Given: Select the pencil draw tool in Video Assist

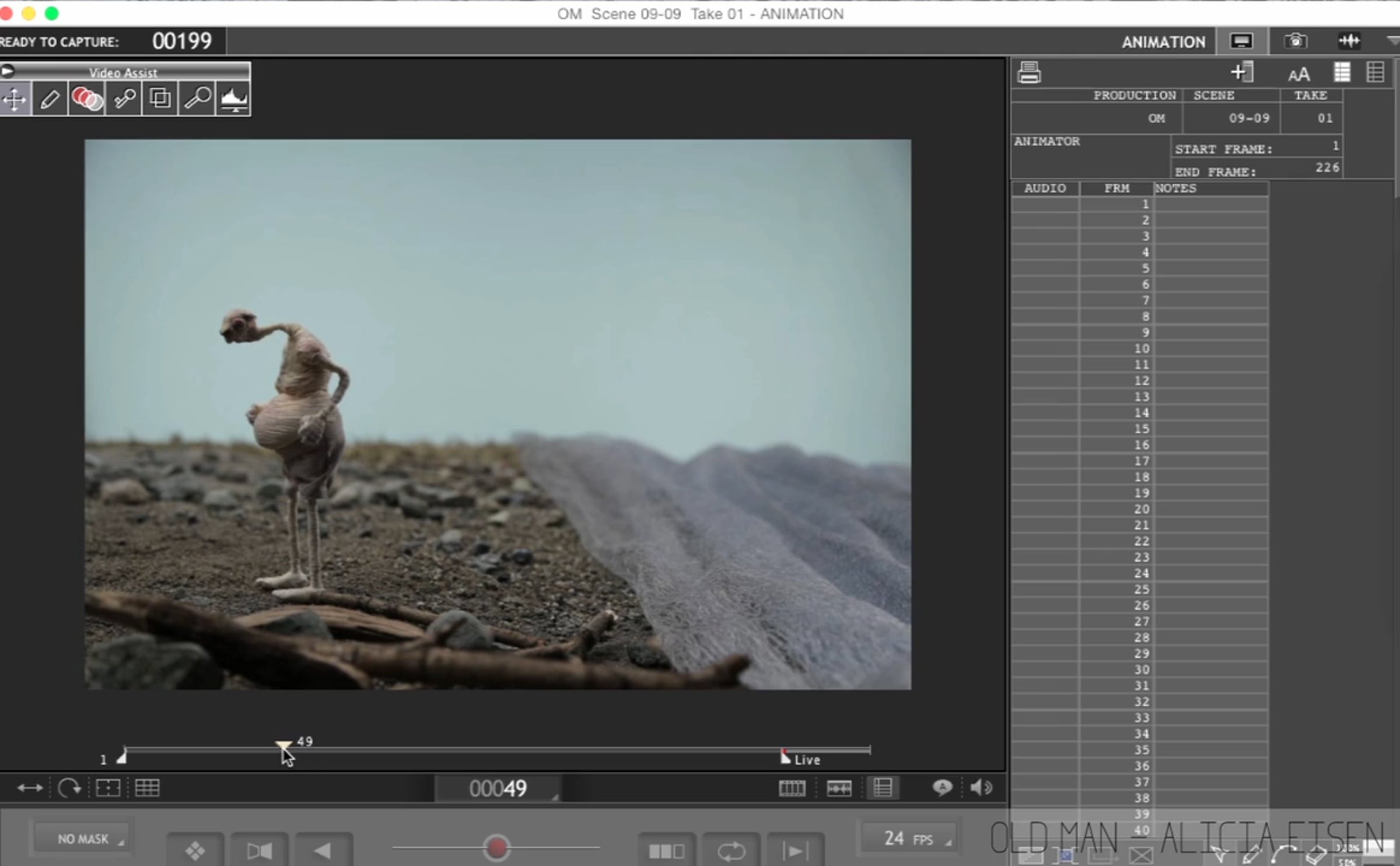Looking at the screenshot, I should click(50, 99).
